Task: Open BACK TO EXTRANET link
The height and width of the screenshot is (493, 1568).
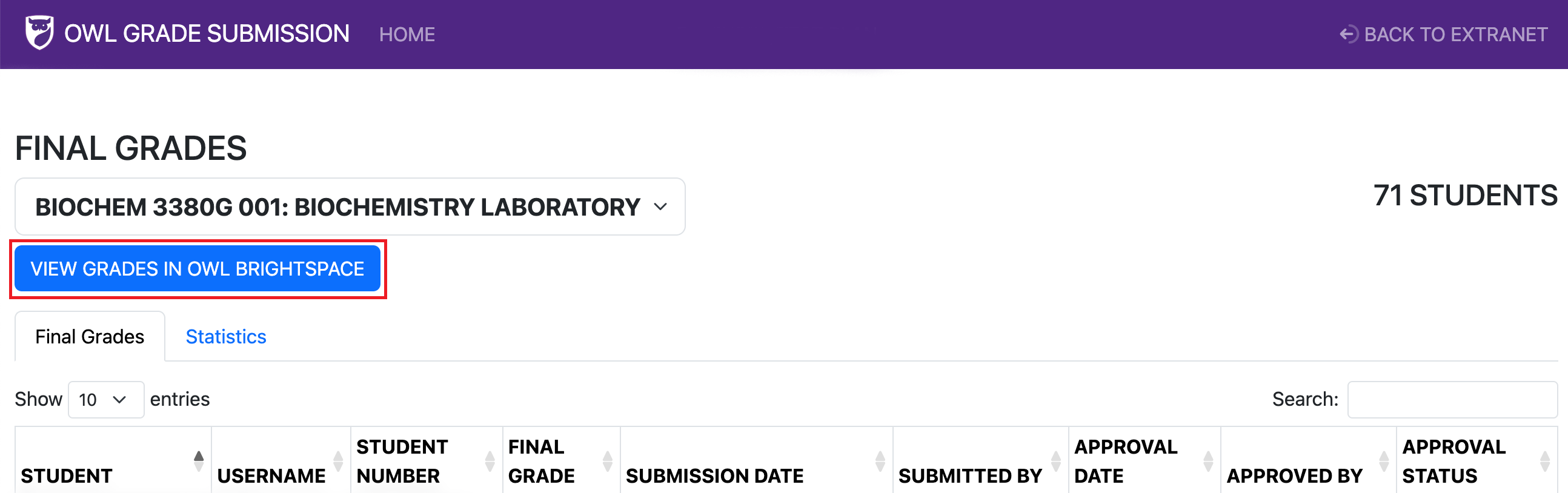Action: point(1458,34)
